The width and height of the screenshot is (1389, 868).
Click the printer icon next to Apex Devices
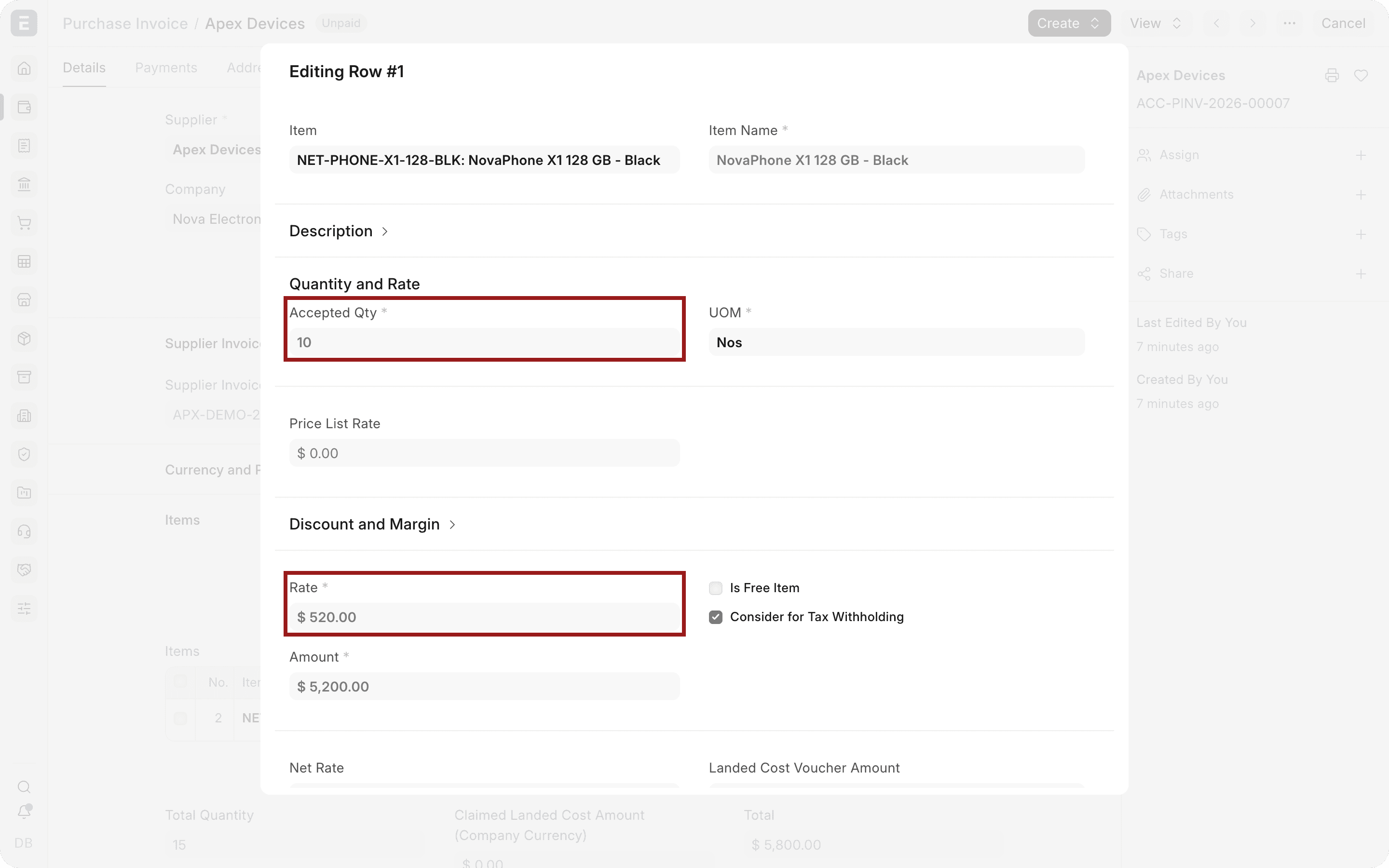1332,76
